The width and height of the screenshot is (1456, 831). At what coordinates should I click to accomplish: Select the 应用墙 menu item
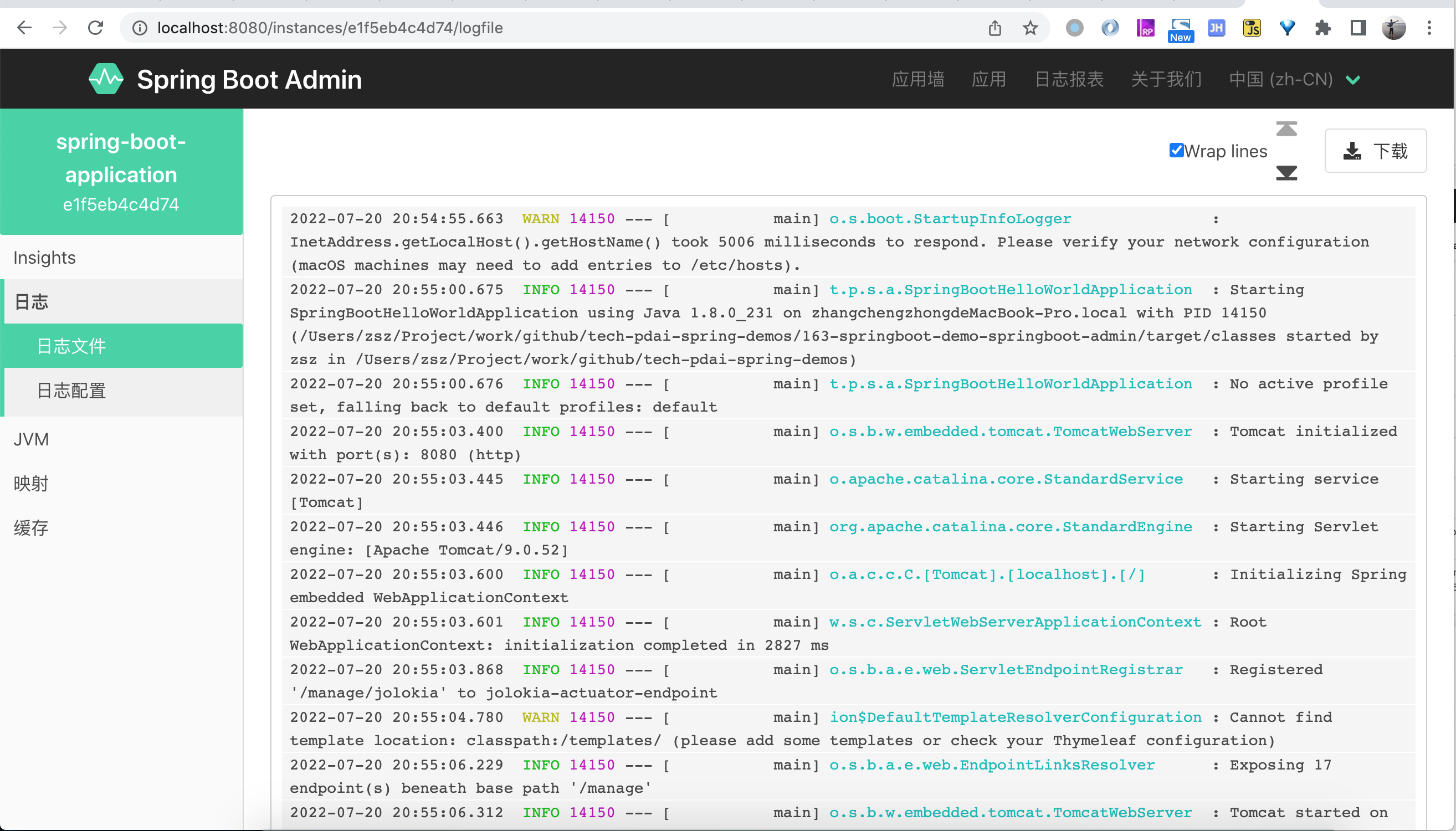(919, 79)
